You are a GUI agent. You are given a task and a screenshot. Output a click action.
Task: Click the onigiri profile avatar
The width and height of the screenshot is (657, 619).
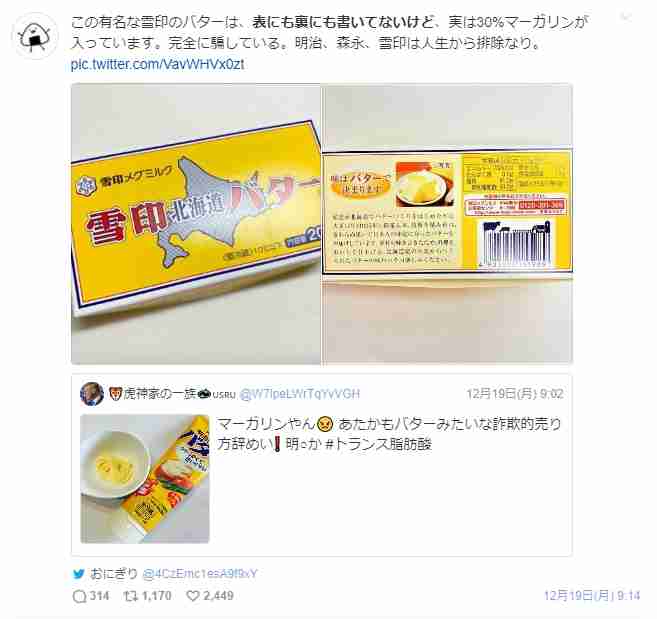point(35,36)
